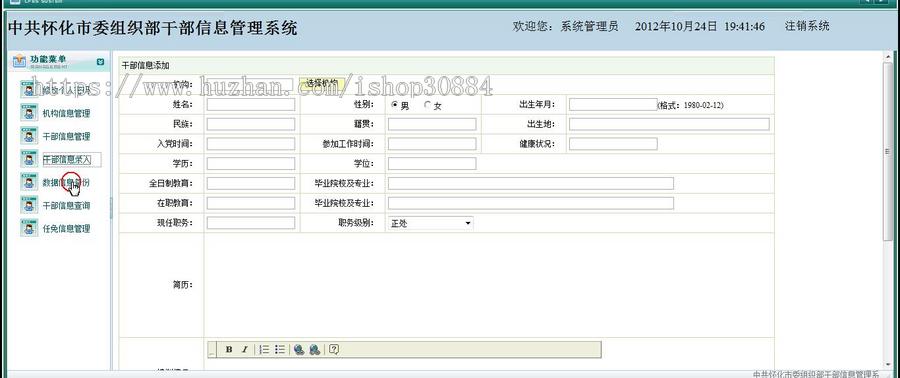
Task: Click the icon beside 任免信息管理
Action: (x=29, y=228)
